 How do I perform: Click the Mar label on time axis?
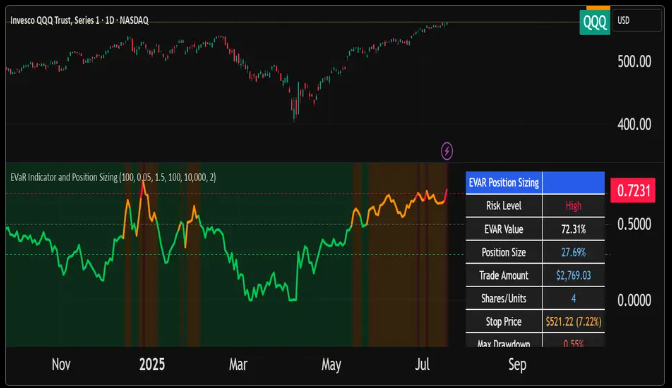coord(238,364)
